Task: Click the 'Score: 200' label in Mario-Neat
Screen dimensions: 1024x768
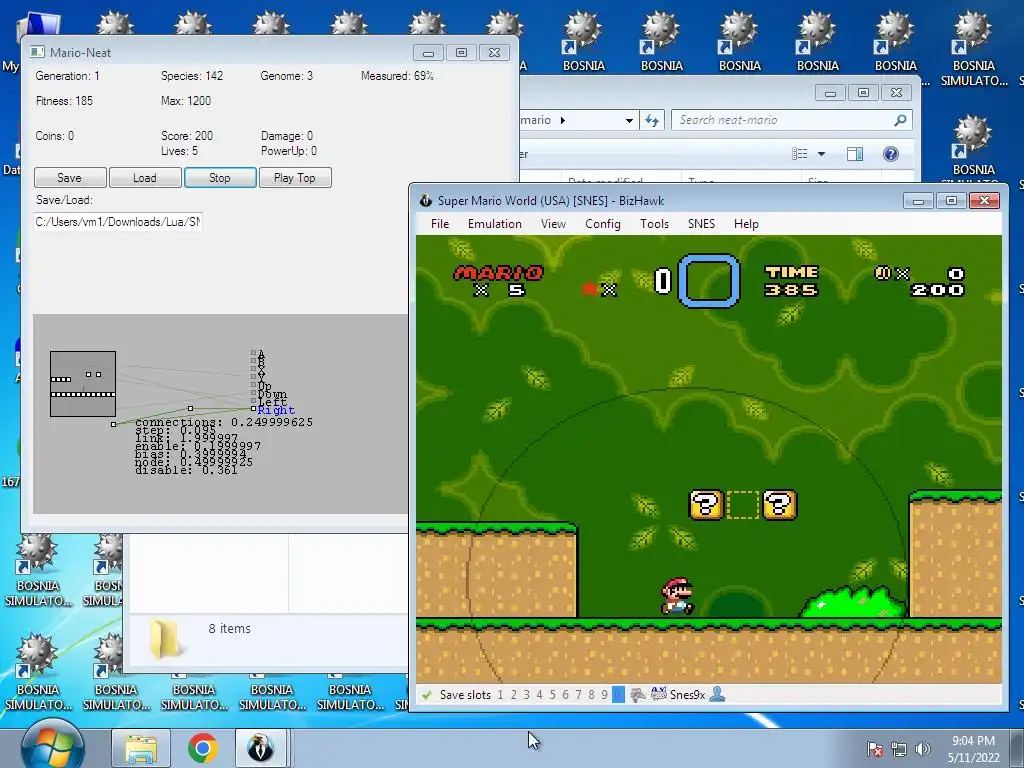Action: (187, 136)
